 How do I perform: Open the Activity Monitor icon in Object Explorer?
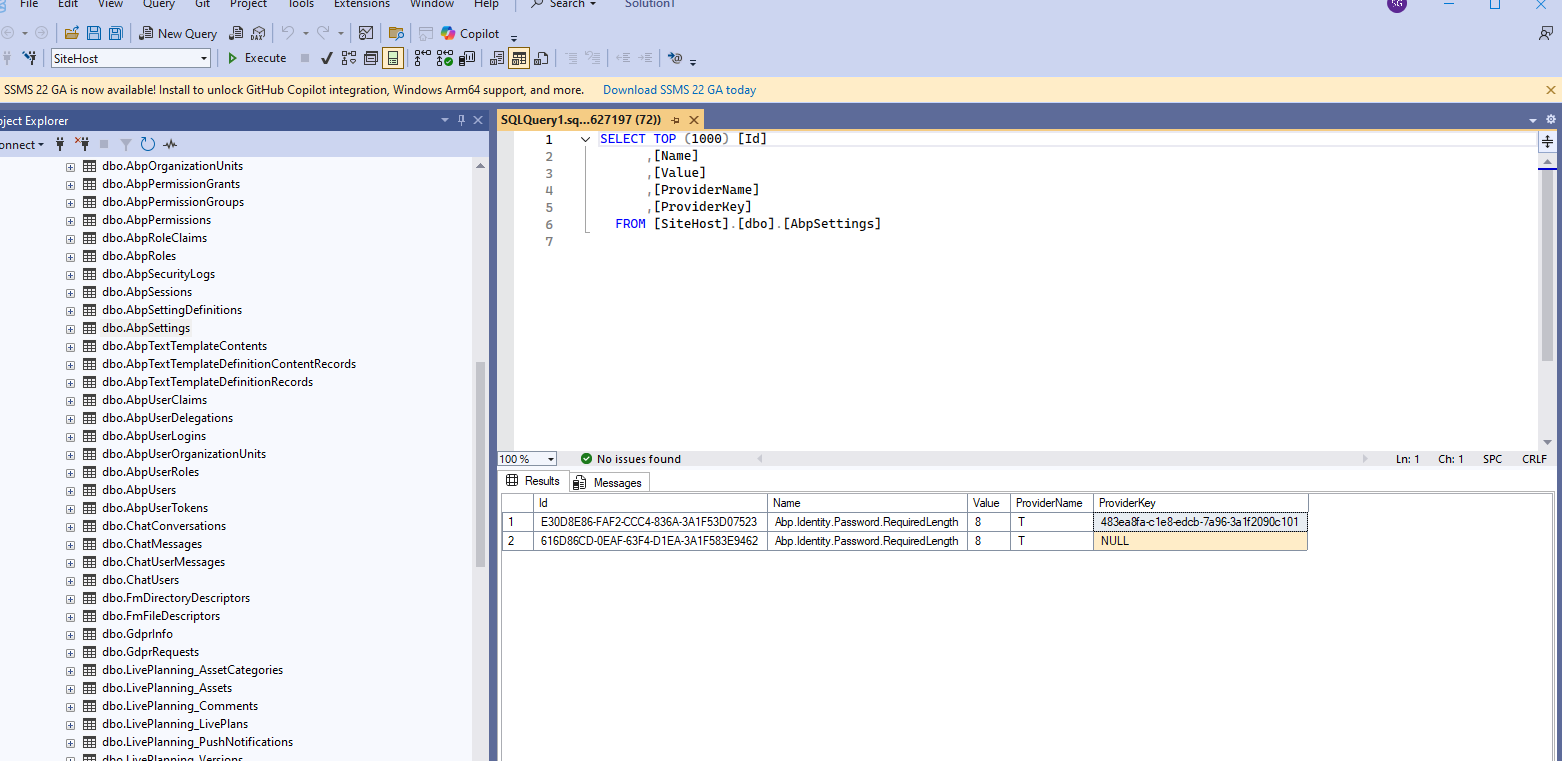170,144
